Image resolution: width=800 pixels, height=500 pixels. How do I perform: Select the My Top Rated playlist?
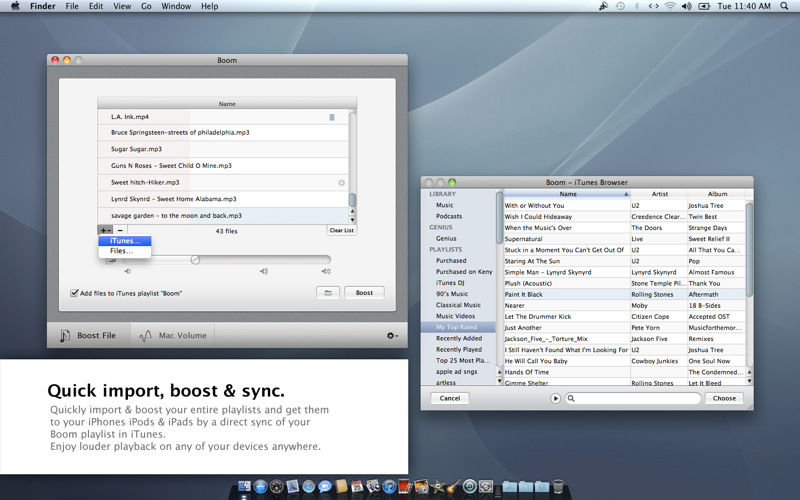pos(457,327)
